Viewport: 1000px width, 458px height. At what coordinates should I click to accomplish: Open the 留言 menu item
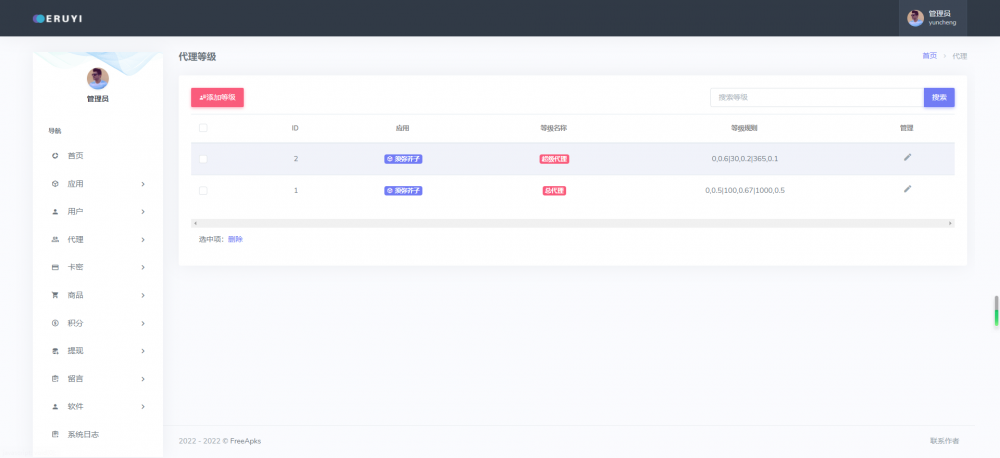pyautogui.click(x=76, y=379)
